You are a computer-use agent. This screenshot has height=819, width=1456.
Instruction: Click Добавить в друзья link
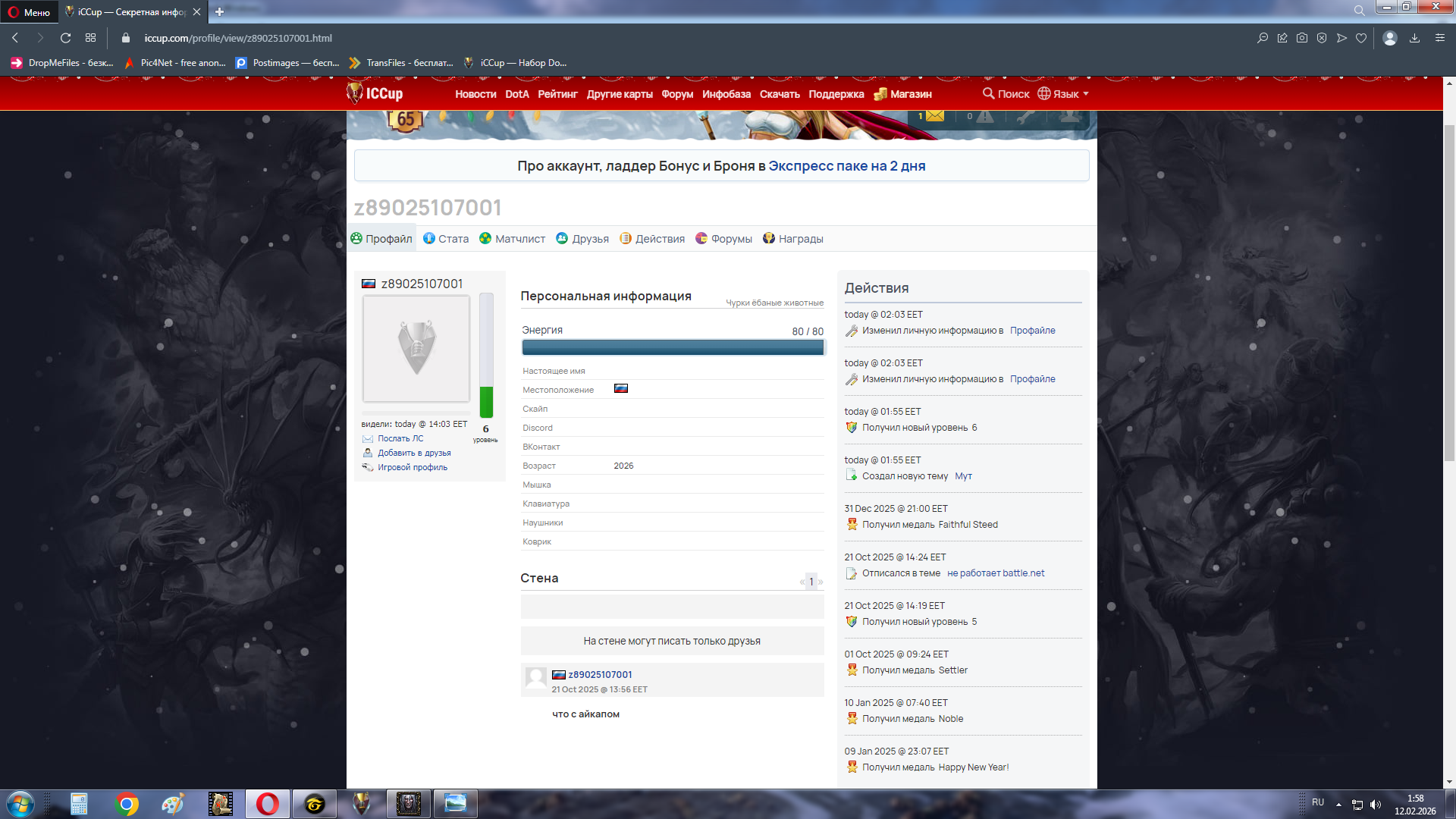pos(414,453)
